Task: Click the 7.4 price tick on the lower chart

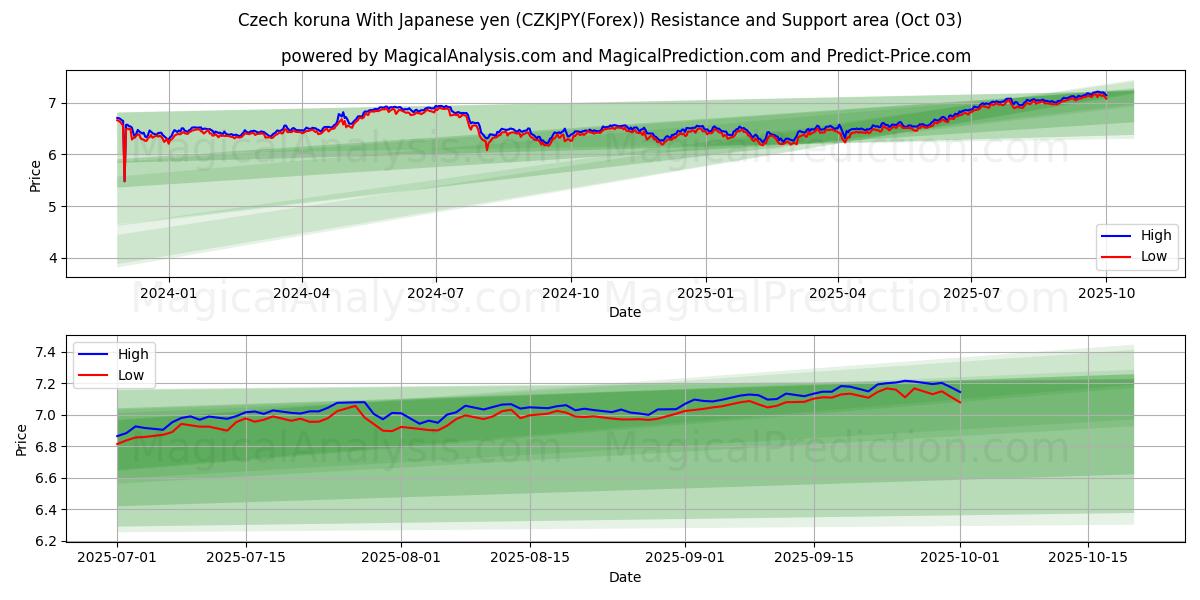Action: [45, 352]
